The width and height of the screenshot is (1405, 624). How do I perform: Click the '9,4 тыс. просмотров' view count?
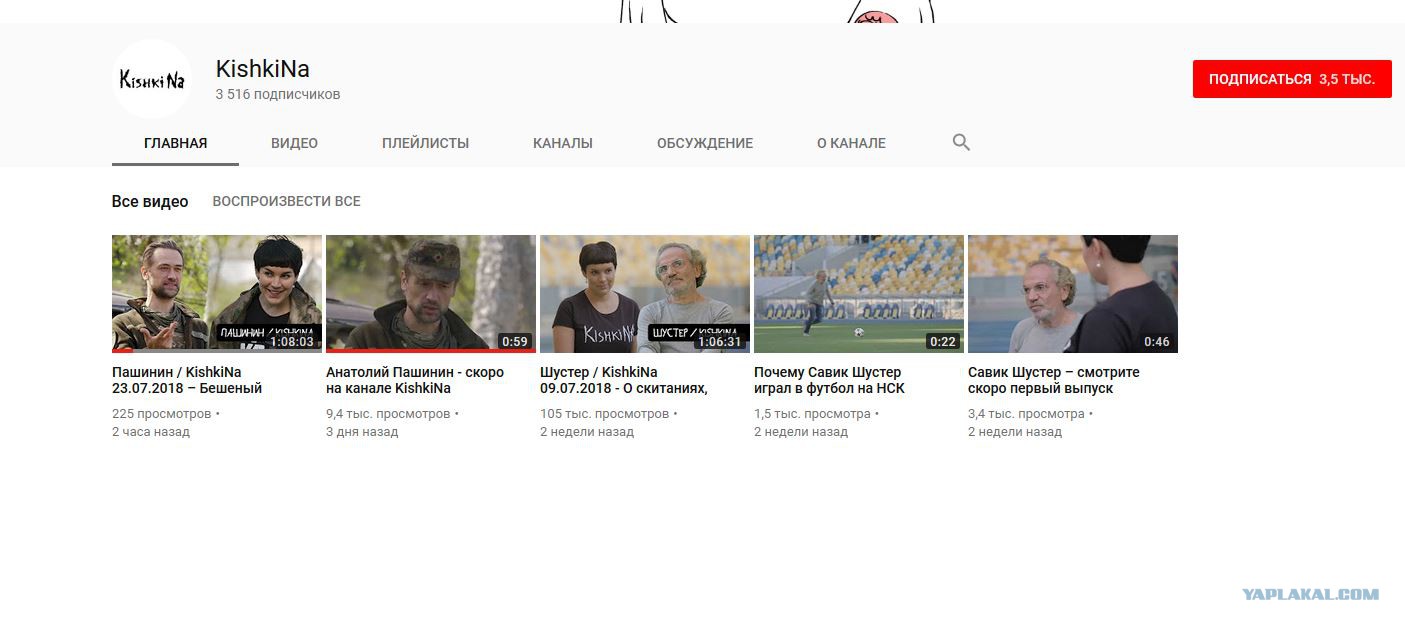click(388, 413)
